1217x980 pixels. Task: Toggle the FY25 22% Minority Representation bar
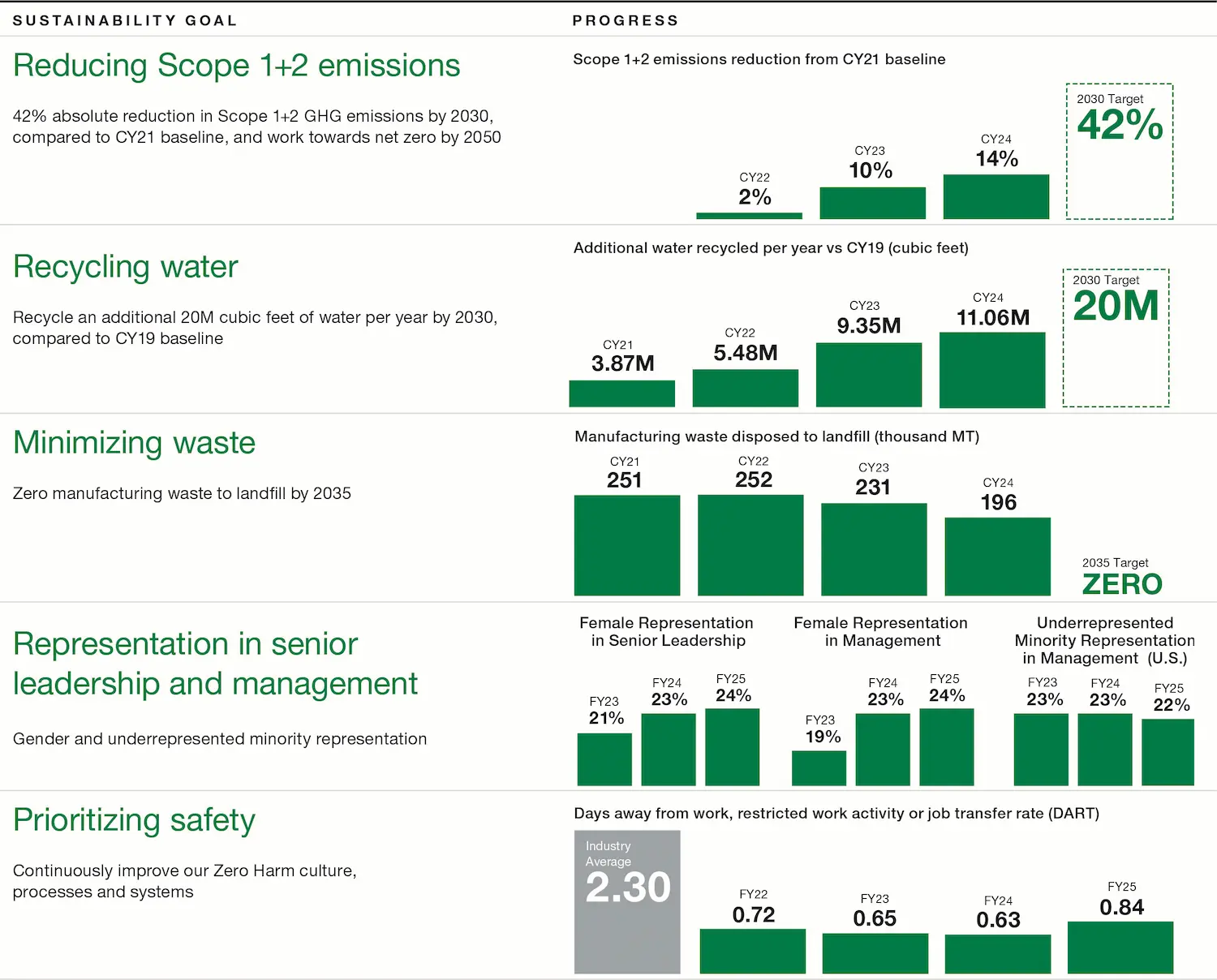click(1168, 750)
